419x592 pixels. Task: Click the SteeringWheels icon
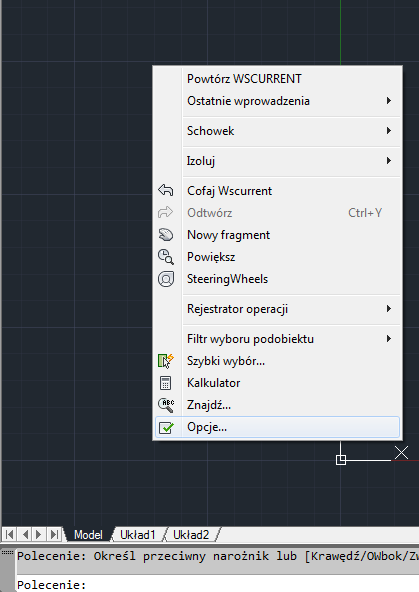pos(166,279)
